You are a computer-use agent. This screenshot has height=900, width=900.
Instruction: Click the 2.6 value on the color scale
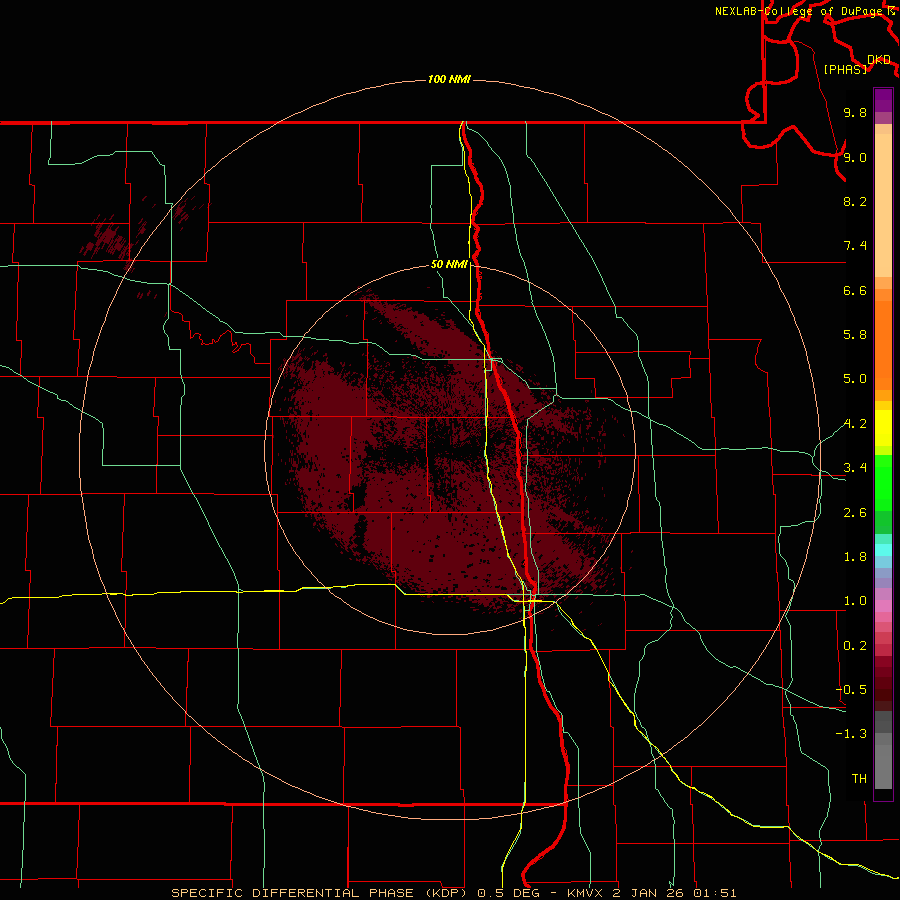tap(855, 512)
